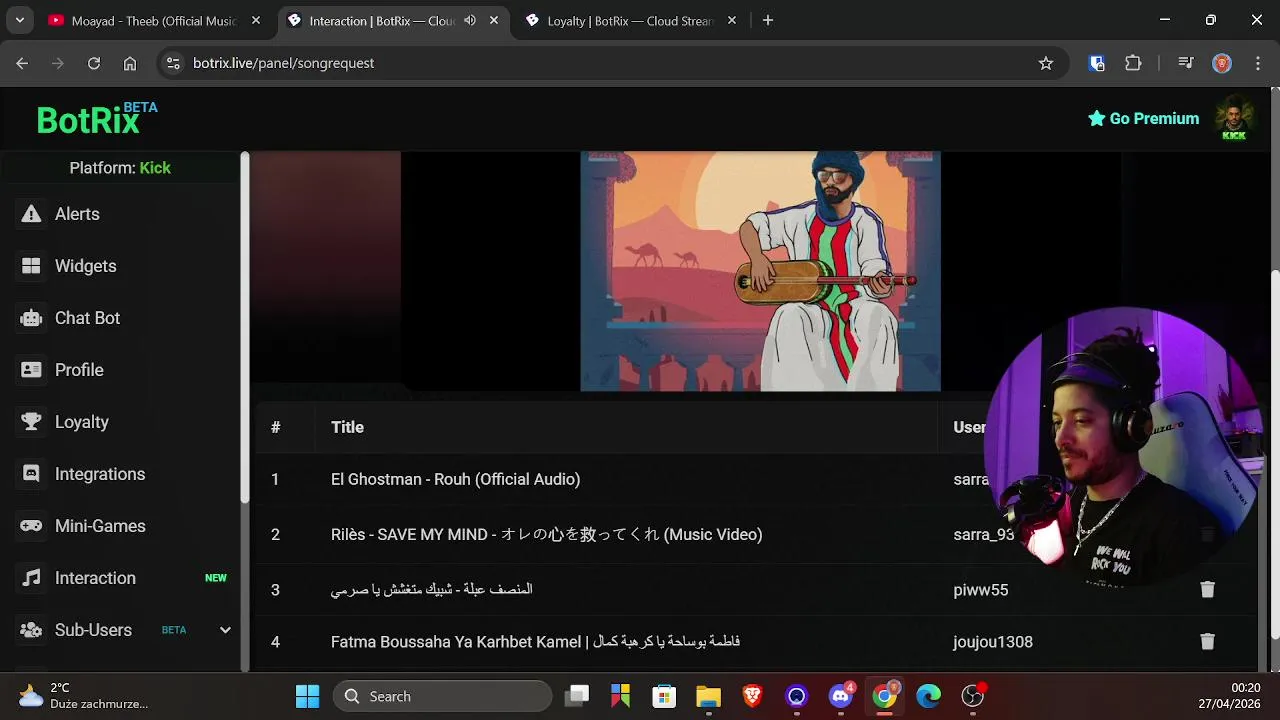Delete the Fatma Boussaha song request
The width and height of the screenshot is (1280, 720).
[1207, 642]
